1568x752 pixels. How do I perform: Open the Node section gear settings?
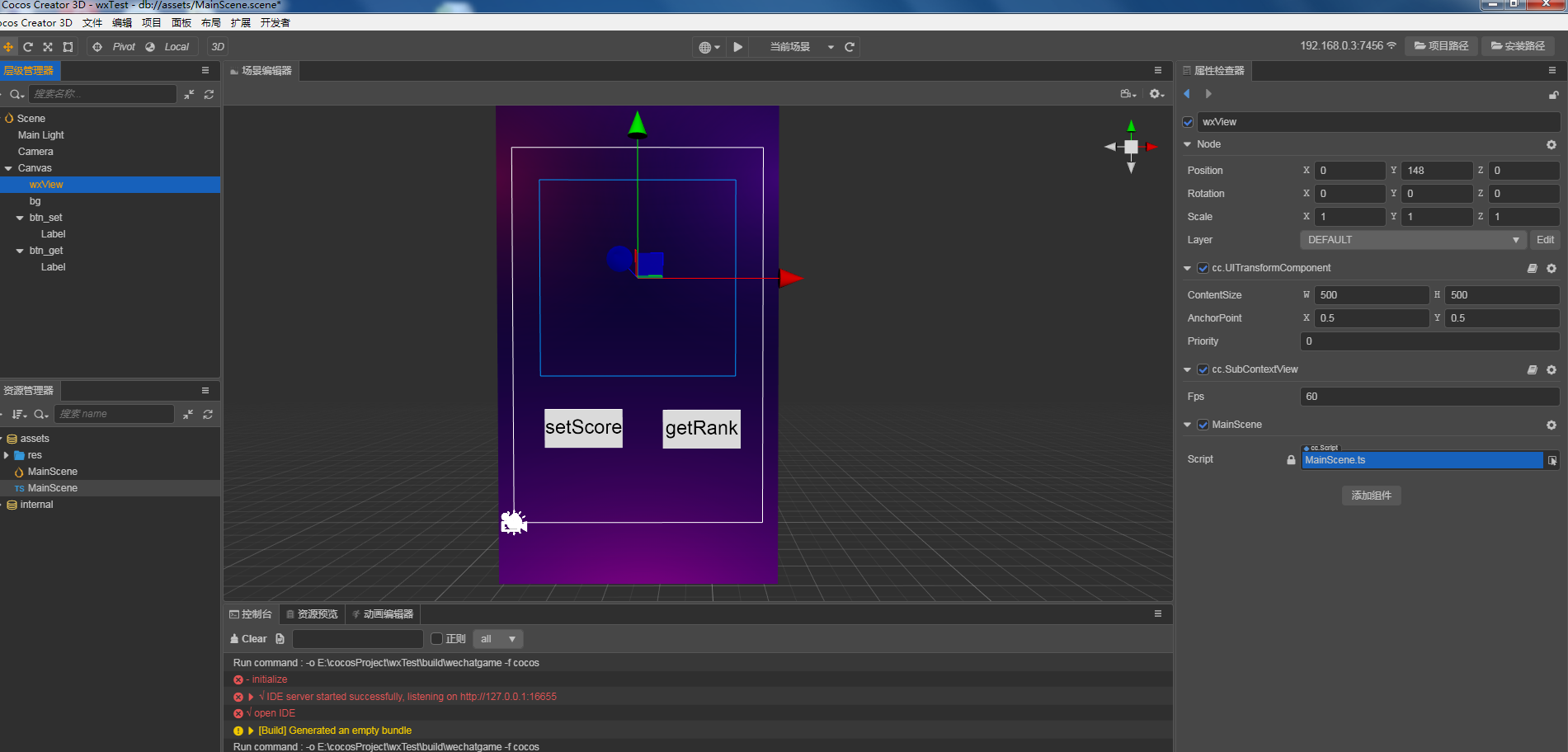click(x=1551, y=144)
